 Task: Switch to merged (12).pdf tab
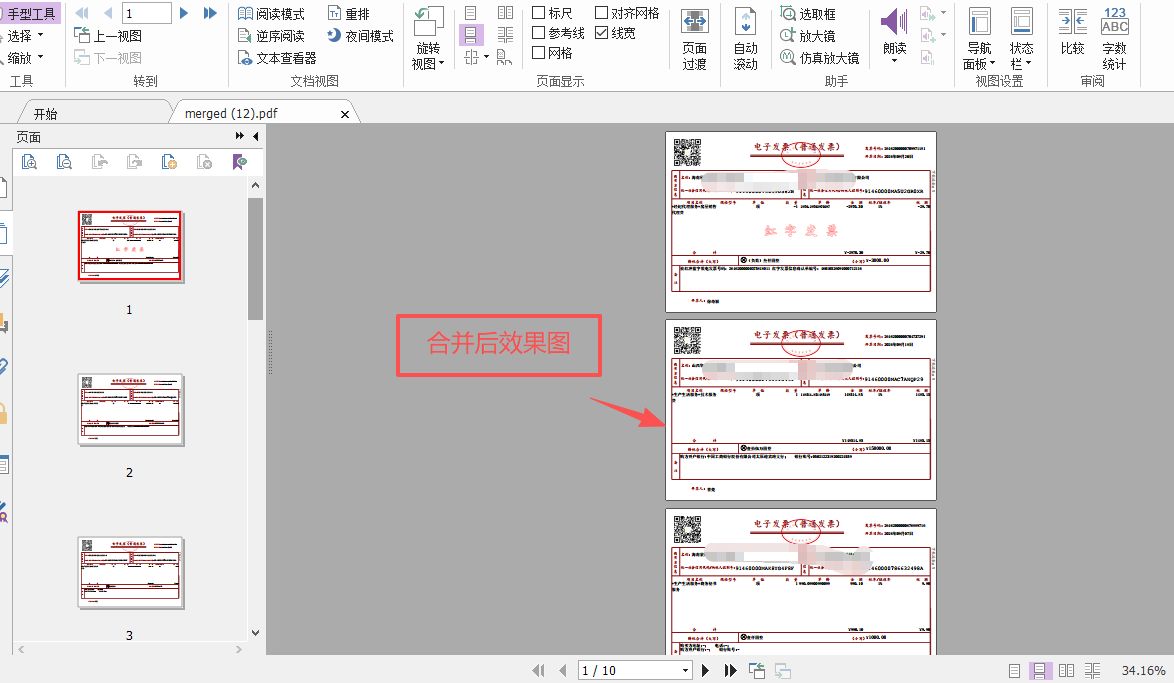(231, 113)
